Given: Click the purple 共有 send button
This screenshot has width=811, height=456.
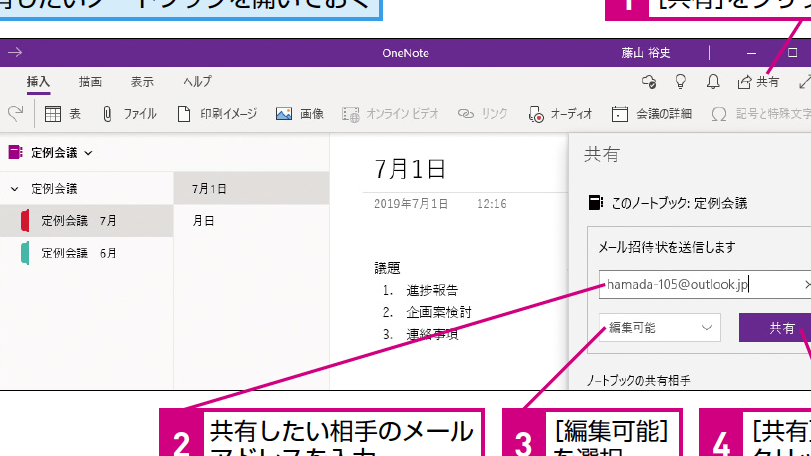Looking at the screenshot, I should [x=775, y=327].
